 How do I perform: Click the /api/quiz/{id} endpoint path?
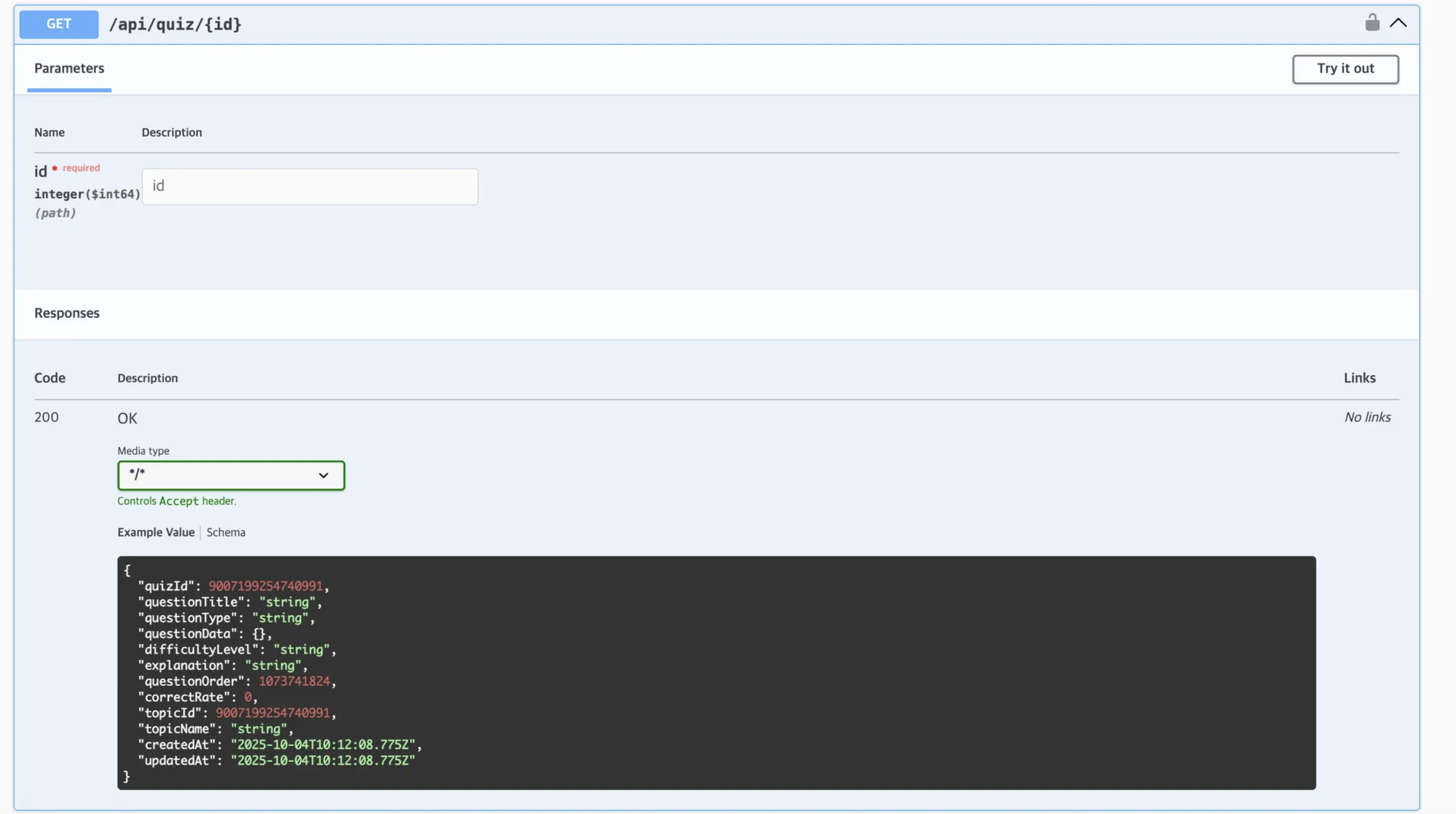point(175,25)
